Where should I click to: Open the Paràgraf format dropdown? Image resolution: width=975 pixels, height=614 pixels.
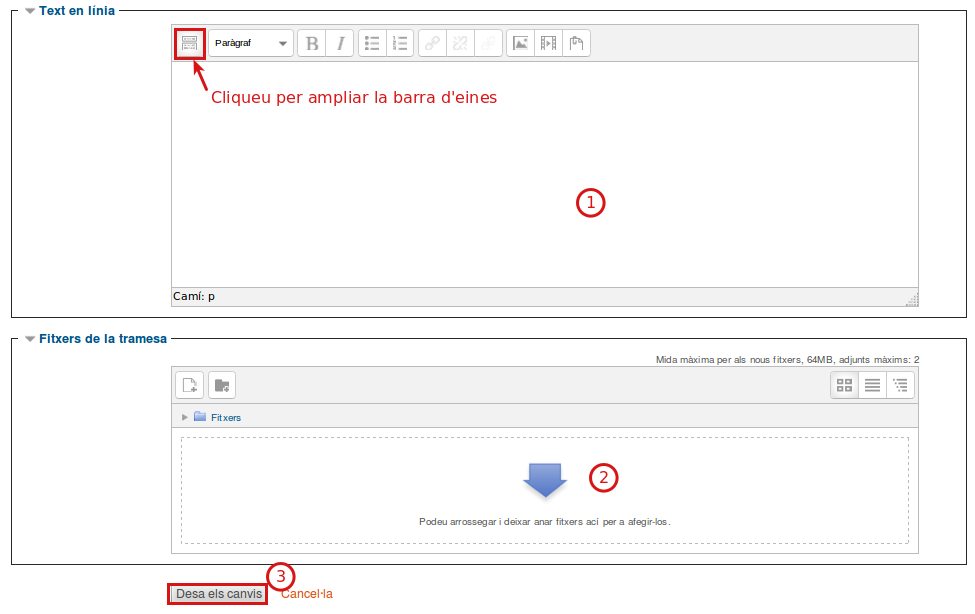pyautogui.click(x=251, y=43)
